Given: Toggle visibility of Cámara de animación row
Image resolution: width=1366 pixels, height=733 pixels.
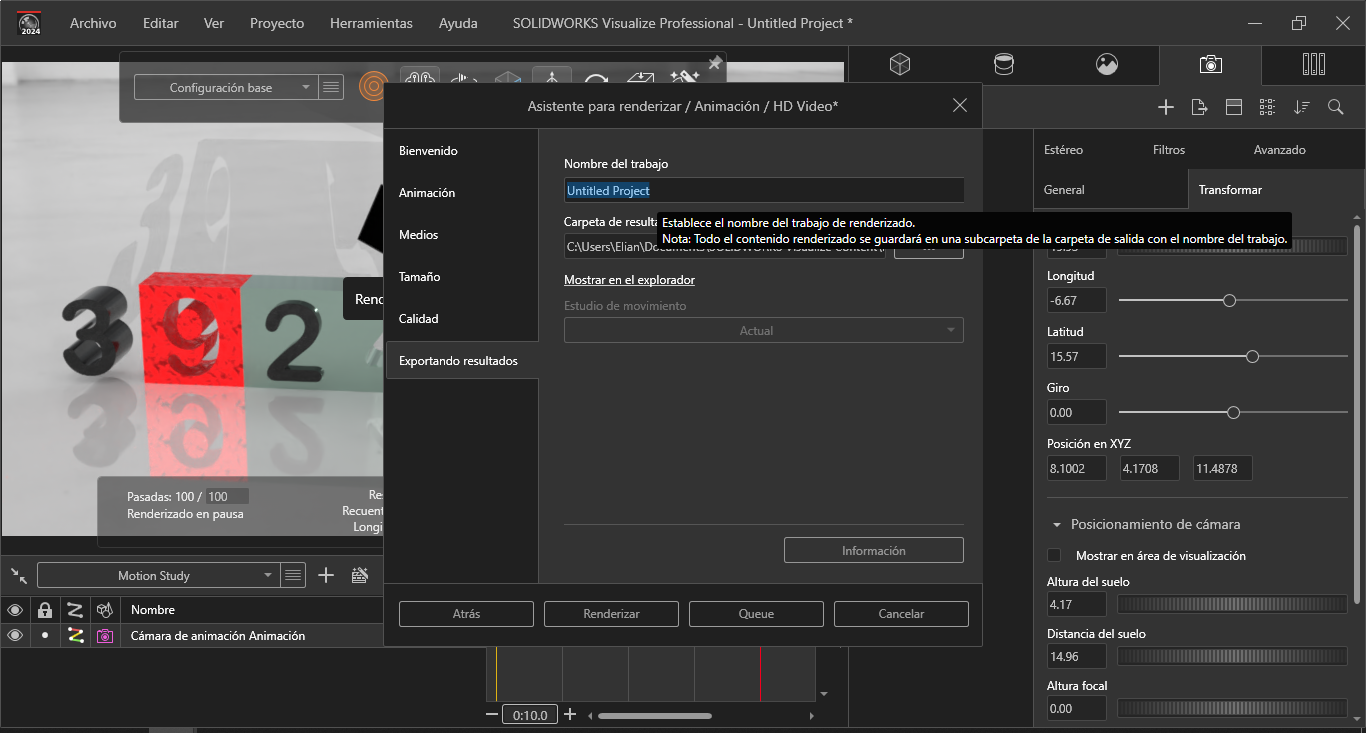Looking at the screenshot, I should [15, 635].
